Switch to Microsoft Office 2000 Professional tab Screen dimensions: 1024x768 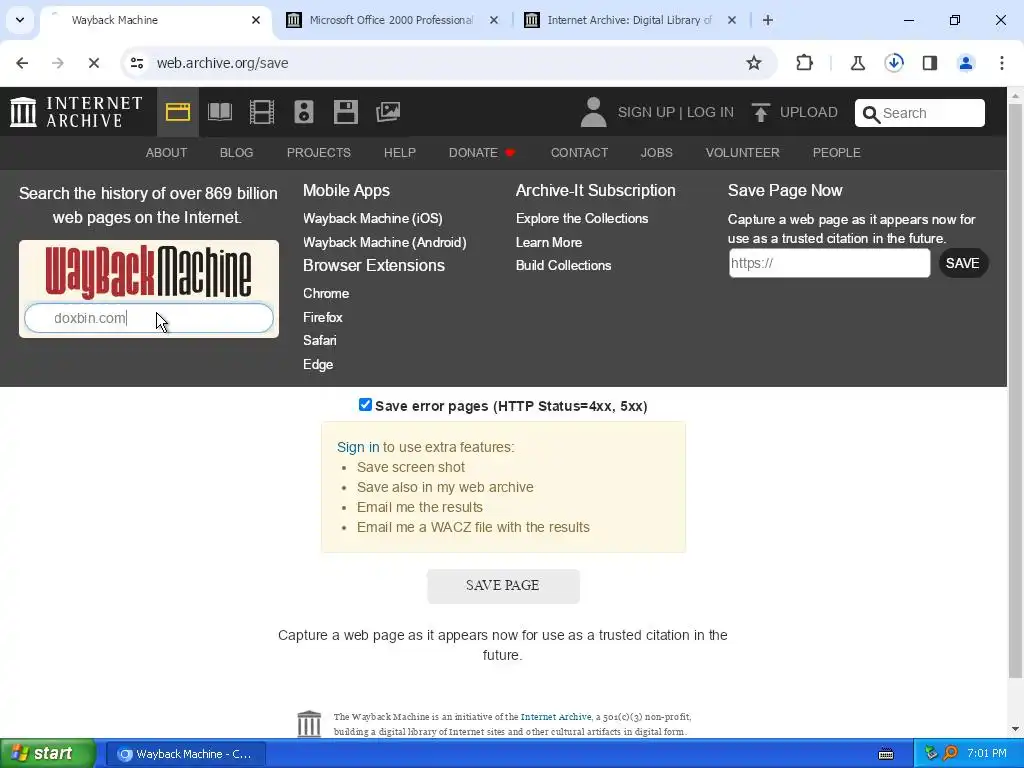pos(392,20)
